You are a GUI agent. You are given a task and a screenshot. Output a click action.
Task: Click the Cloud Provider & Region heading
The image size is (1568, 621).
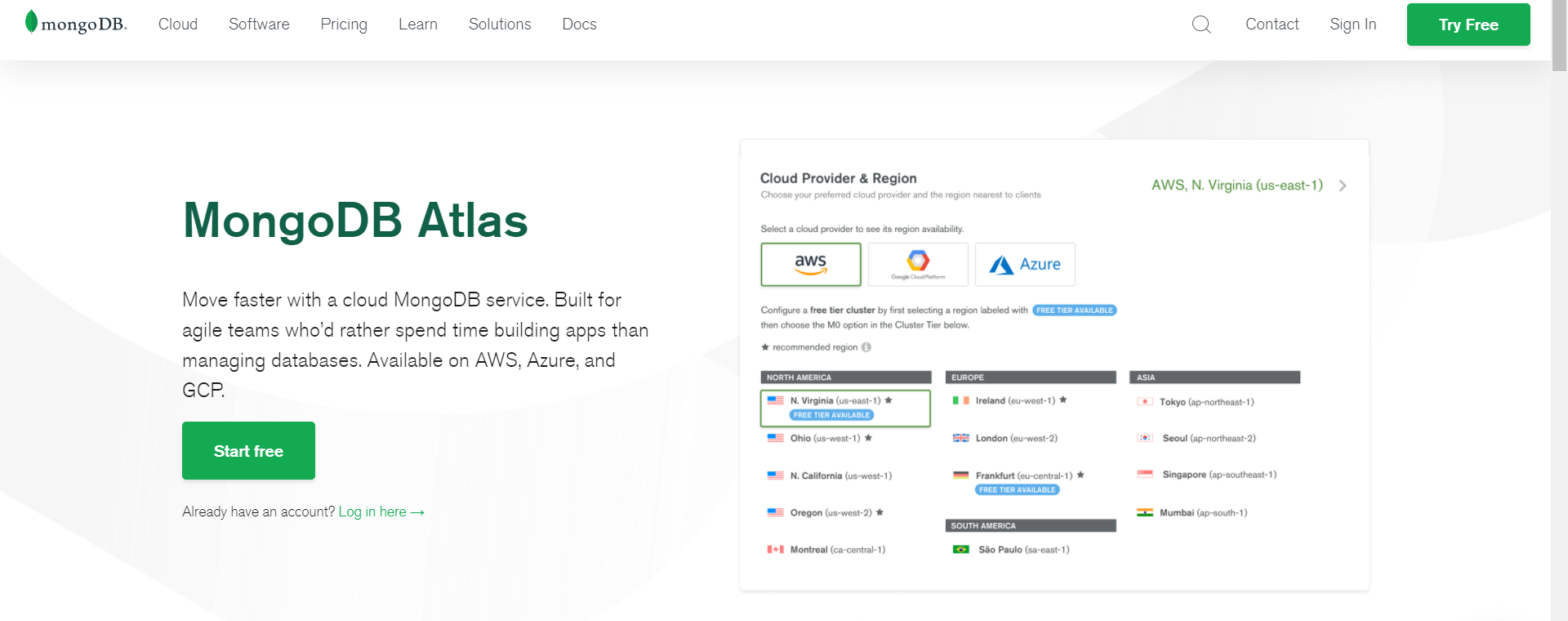(x=838, y=178)
